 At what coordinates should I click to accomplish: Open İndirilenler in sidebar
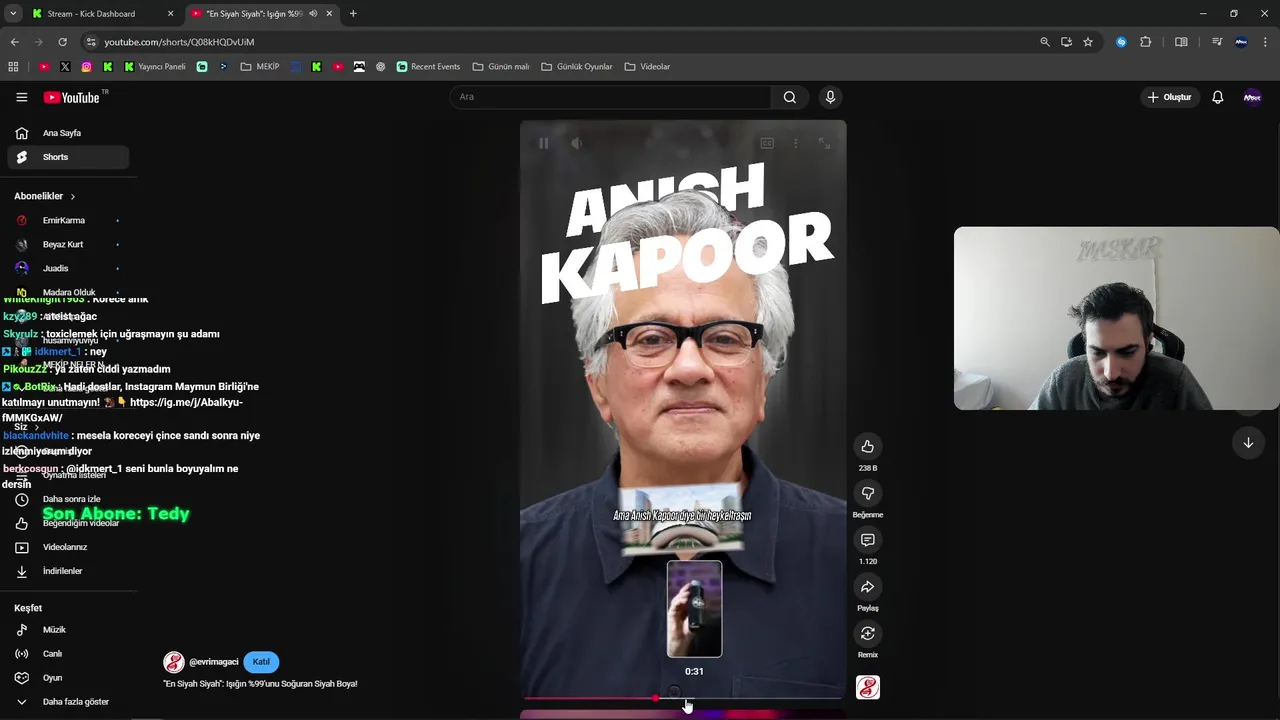(x=68, y=571)
